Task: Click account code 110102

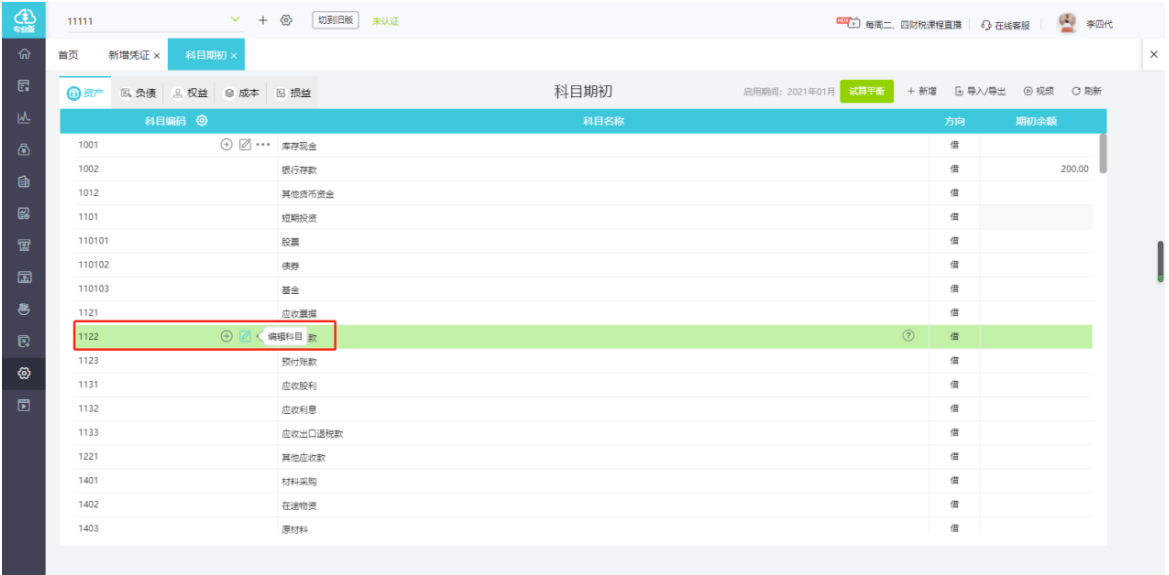Action: click(x=93, y=264)
